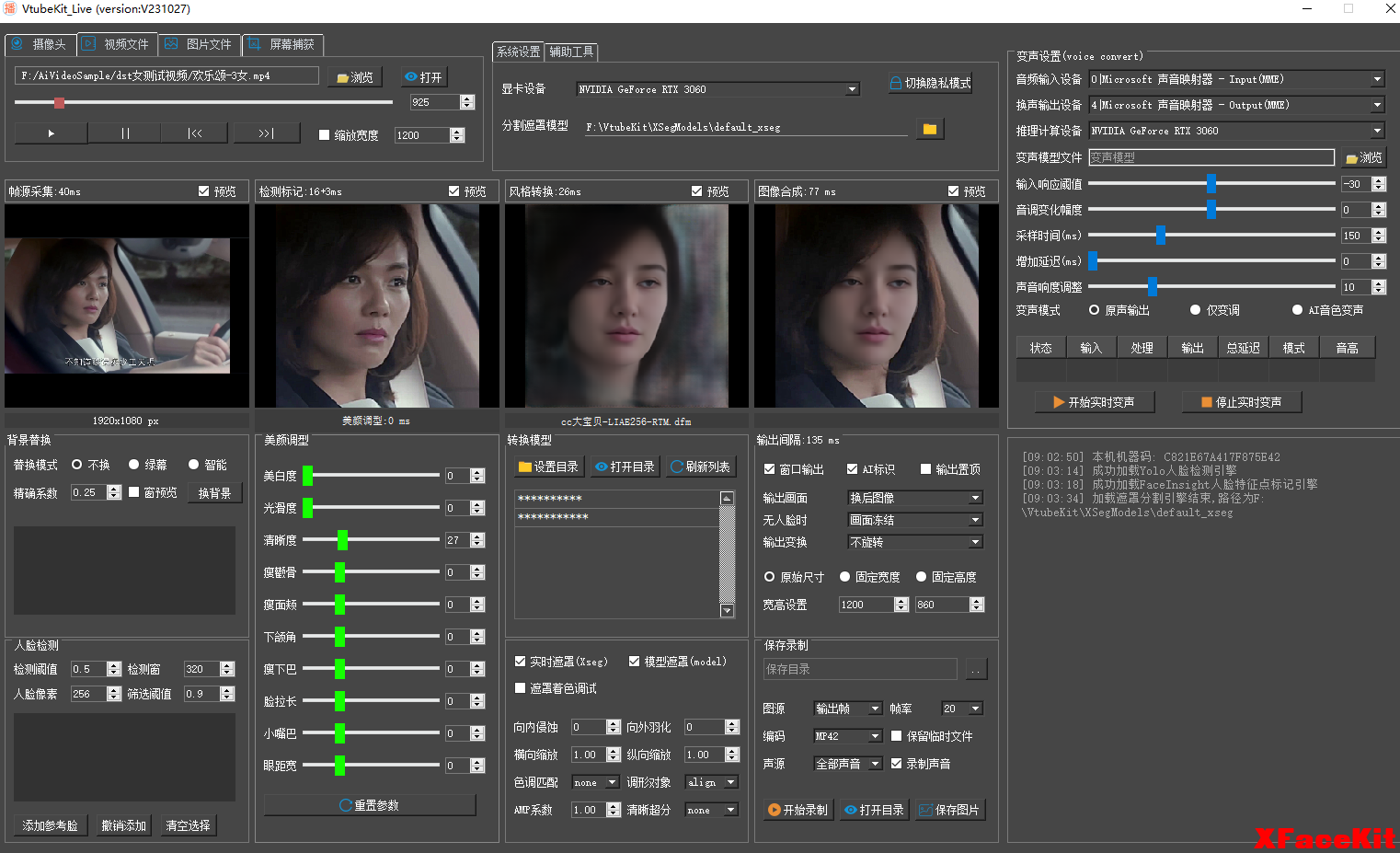Click the 浏览 button beside the video path
The image size is (1400, 853).
click(x=355, y=77)
